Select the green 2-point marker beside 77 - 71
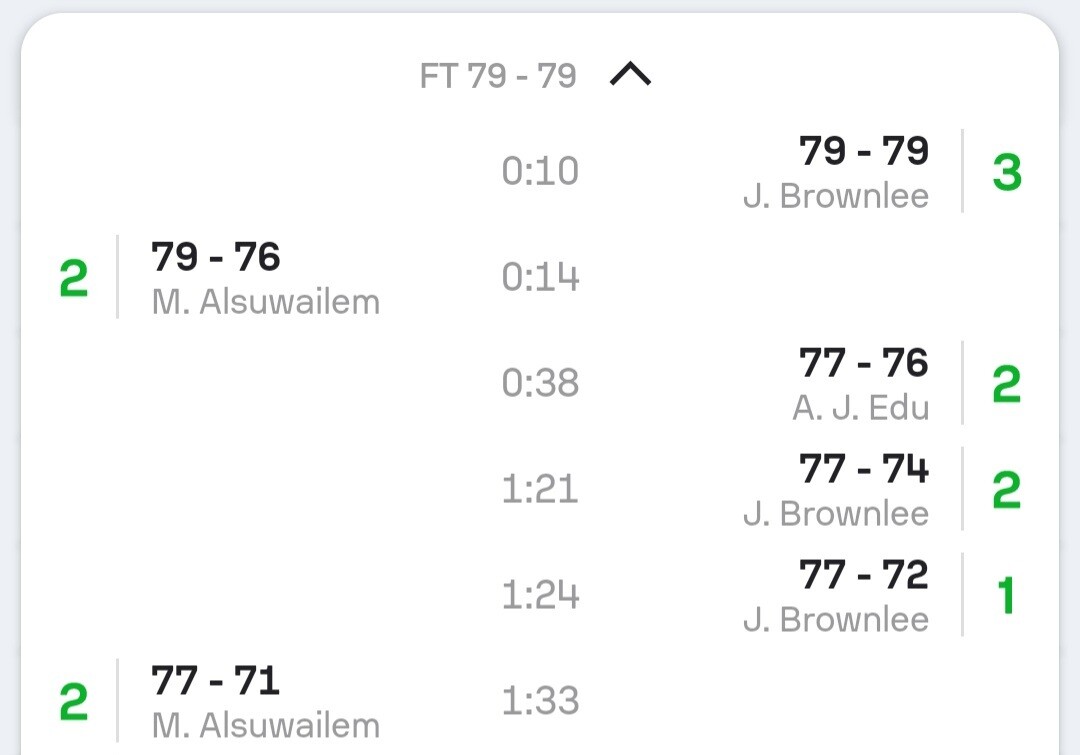Viewport: 1080px width, 755px height. [74, 702]
